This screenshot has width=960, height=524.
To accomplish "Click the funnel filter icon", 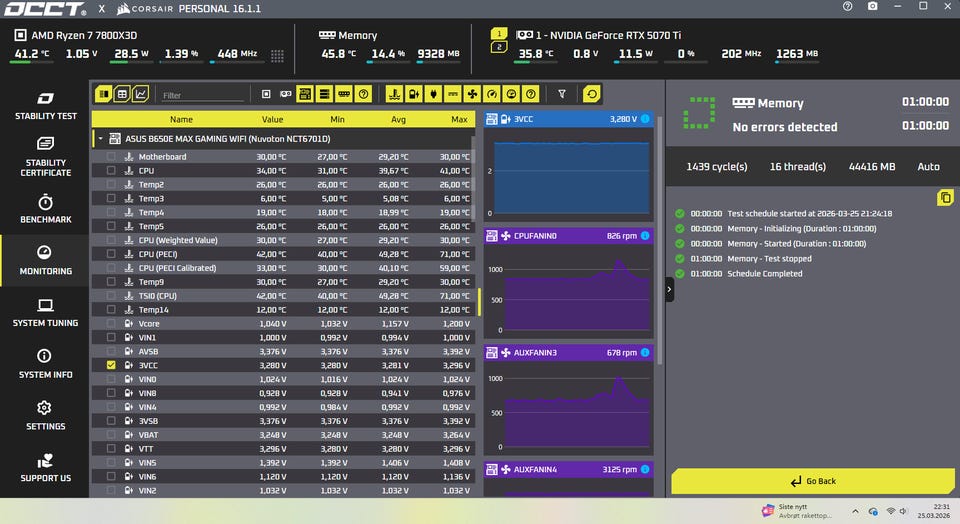I will [x=561, y=94].
